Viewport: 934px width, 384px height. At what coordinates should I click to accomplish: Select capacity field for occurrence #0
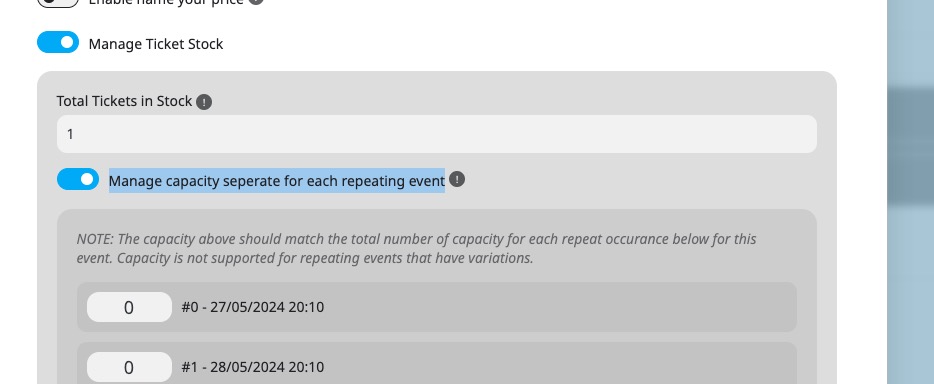[129, 307]
